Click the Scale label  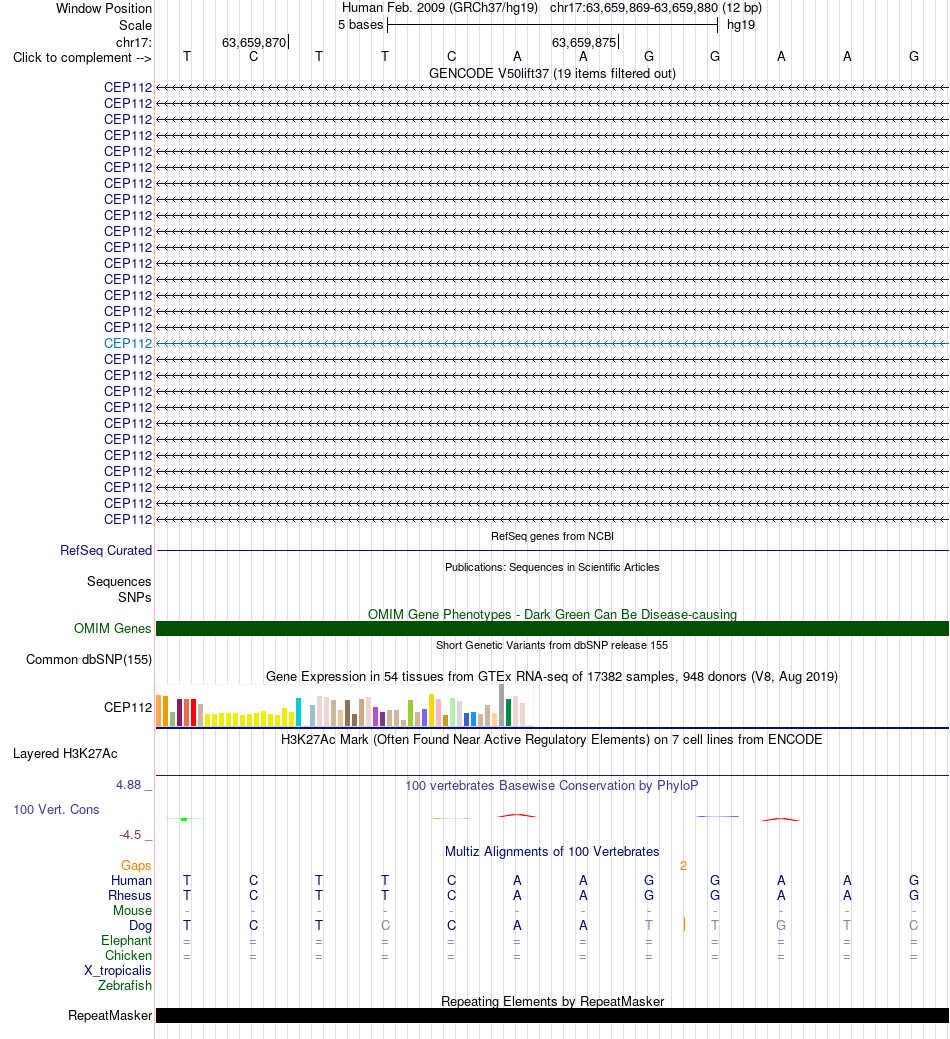[135, 25]
